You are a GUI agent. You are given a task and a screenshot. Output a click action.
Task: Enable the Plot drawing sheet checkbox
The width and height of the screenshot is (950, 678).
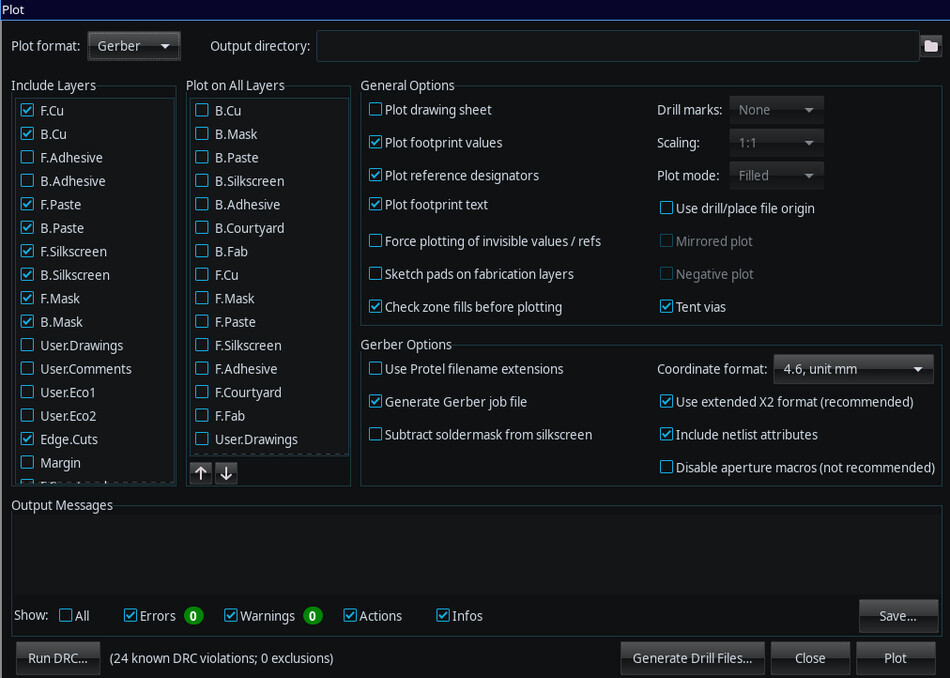click(376, 110)
